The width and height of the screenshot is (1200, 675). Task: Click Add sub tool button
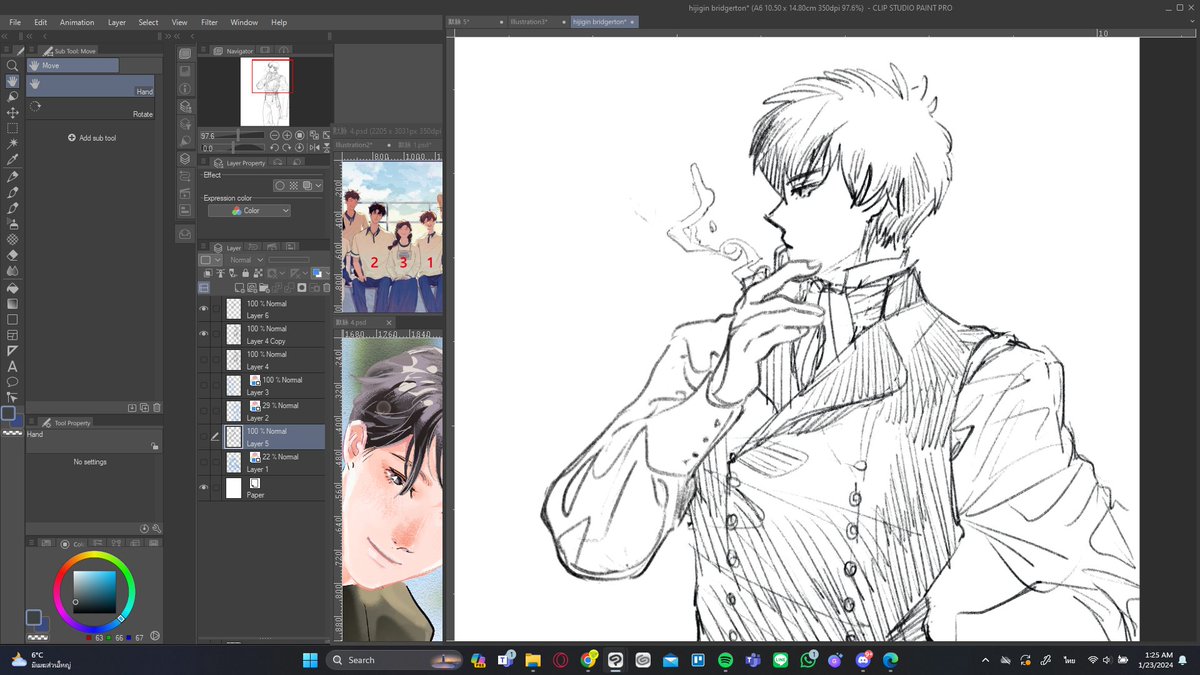click(92, 138)
